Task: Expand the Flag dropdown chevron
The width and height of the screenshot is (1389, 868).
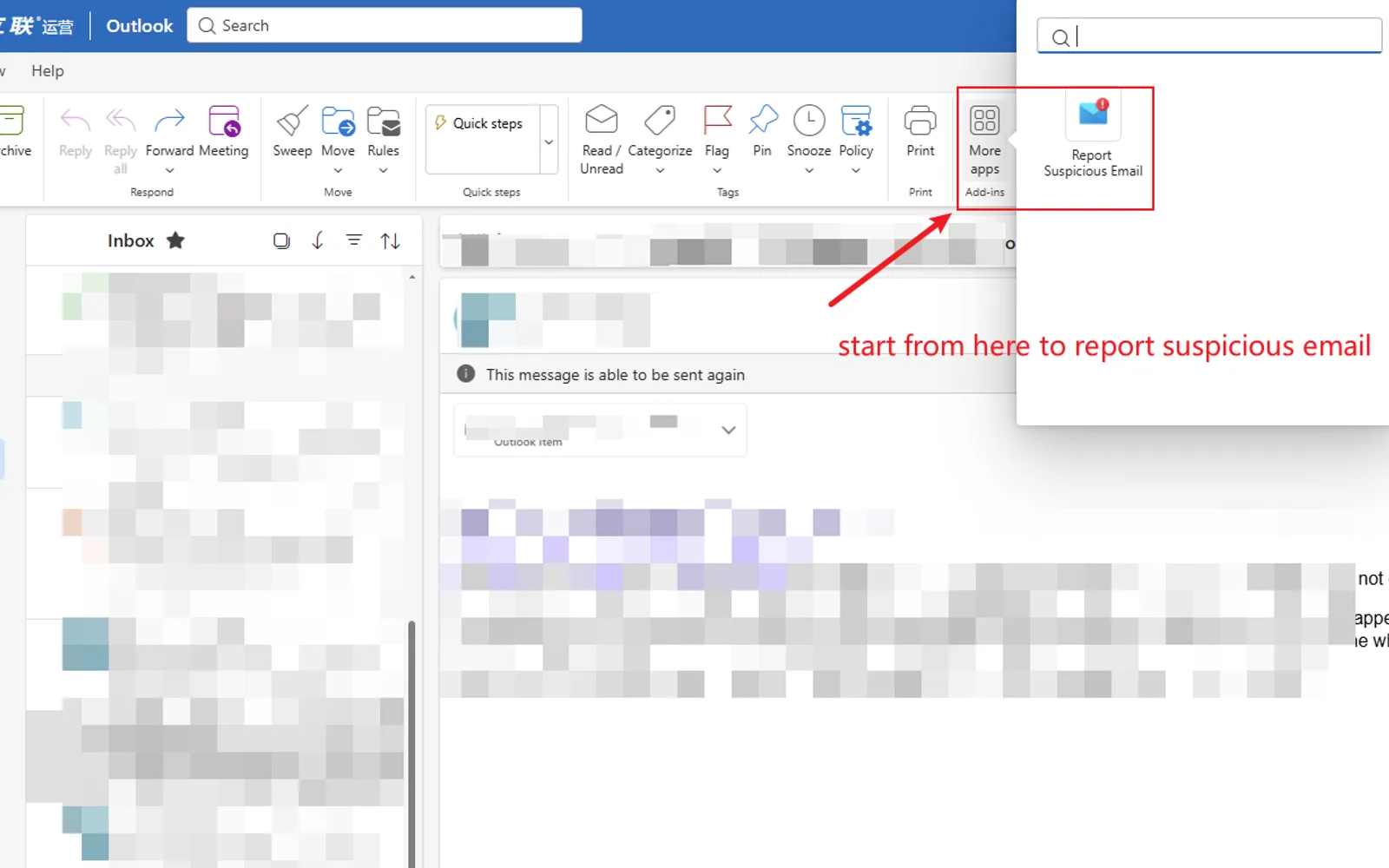Action: [x=717, y=171]
